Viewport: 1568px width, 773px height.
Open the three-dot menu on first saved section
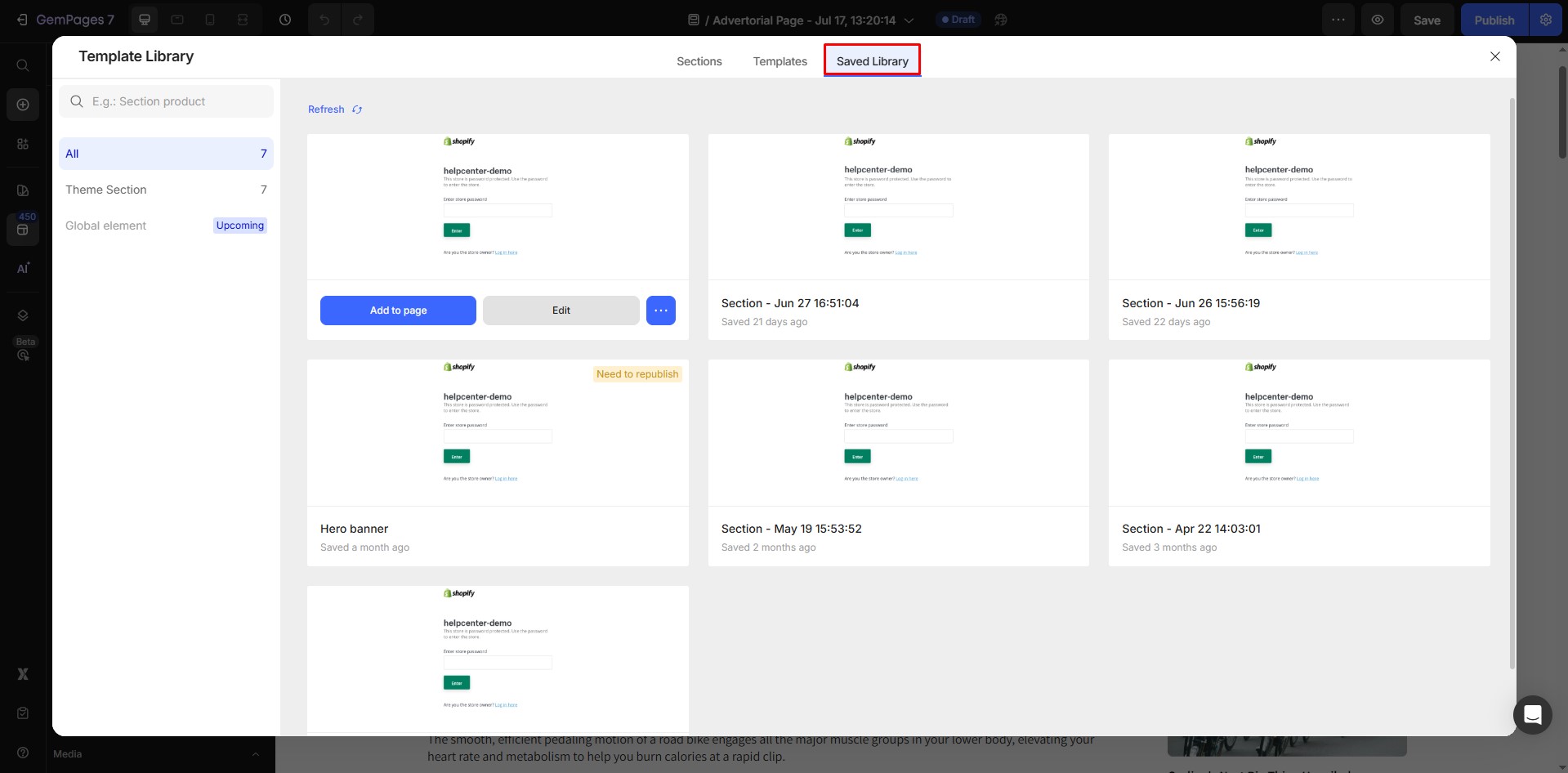coord(660,311)
